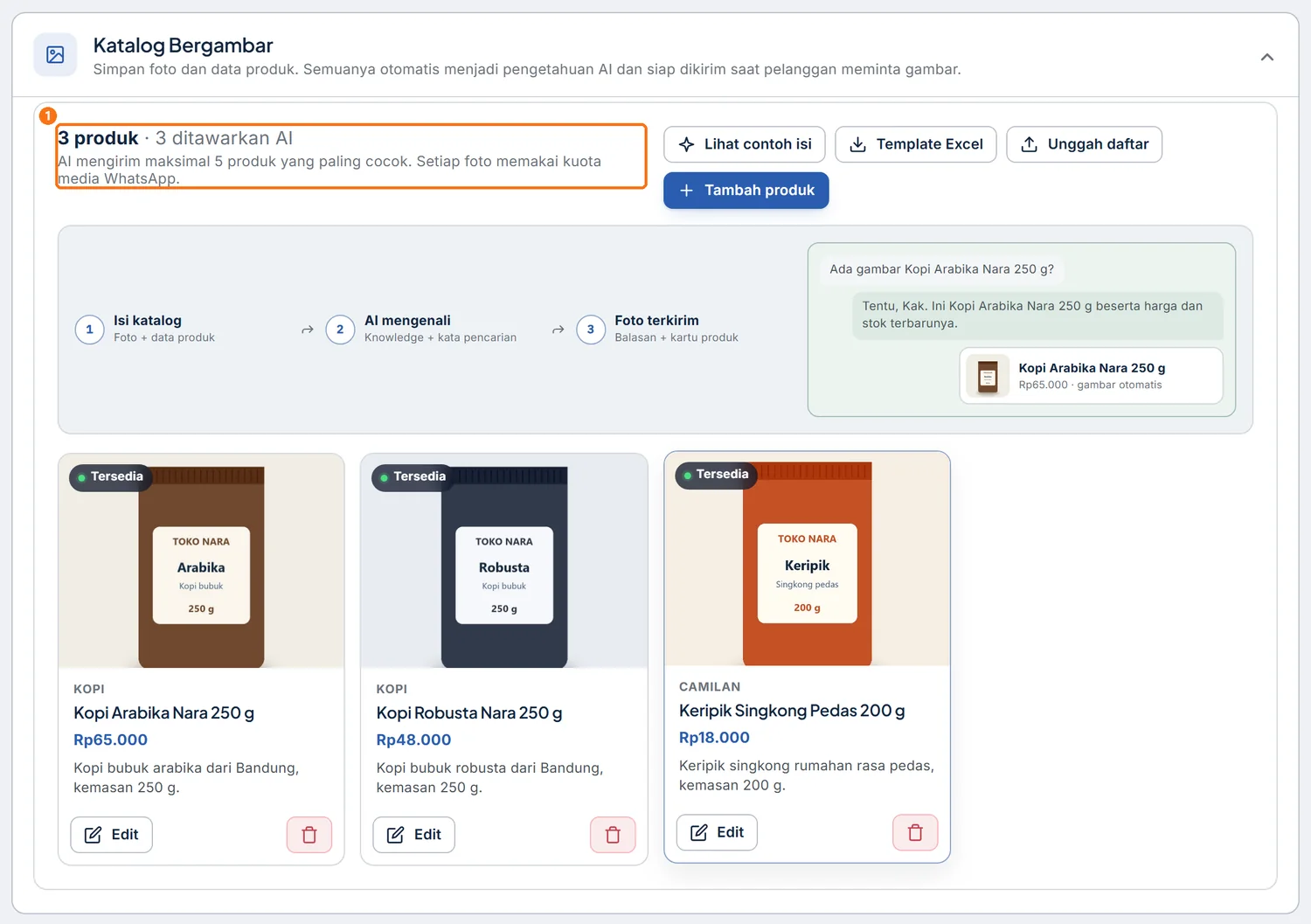Click price text Rp65.000
This screenshot has width=1311, height=924.
pyautogui.click(x=110, y=740)
